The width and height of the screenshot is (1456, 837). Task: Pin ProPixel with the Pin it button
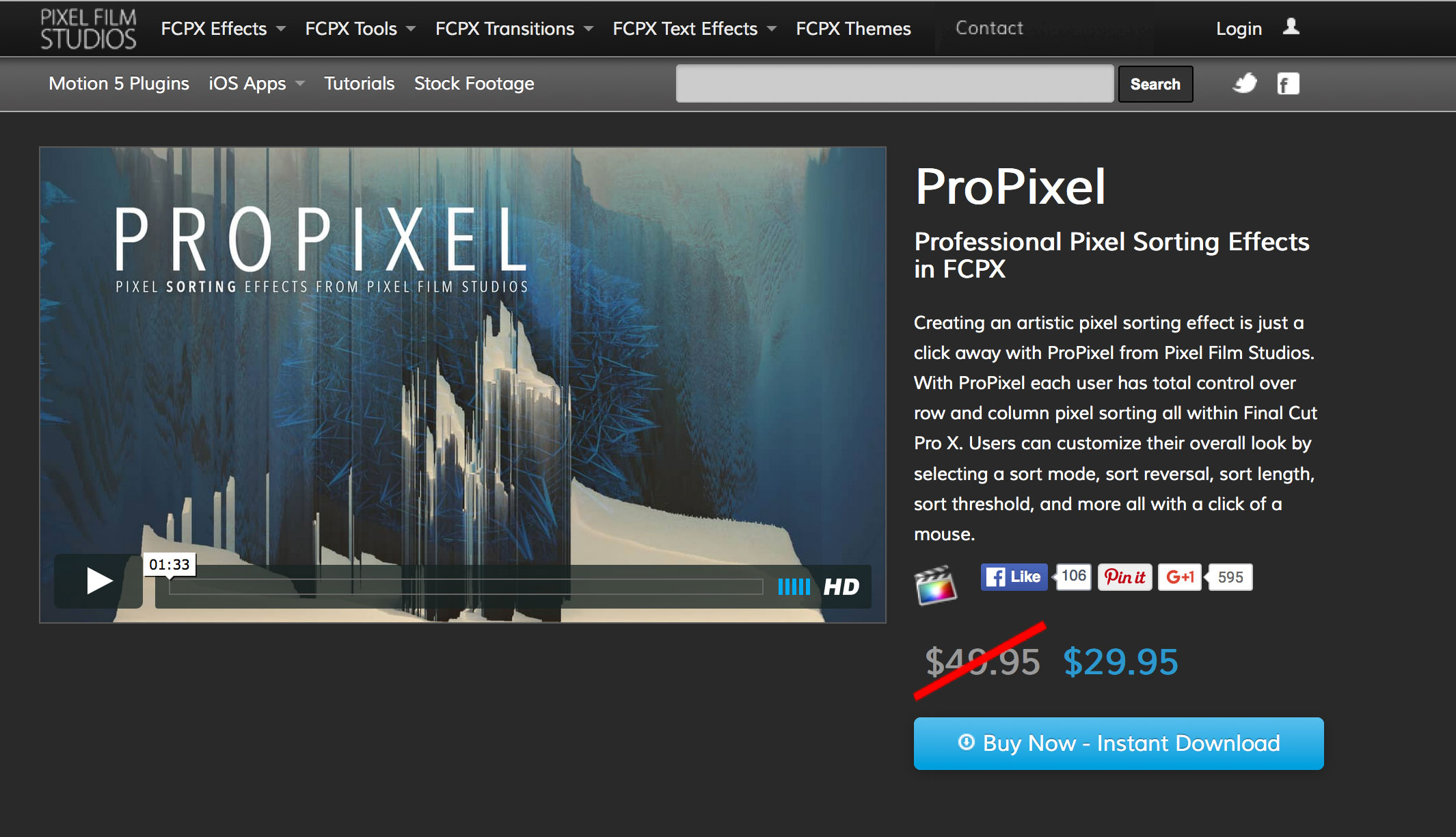[x=1125, y=577]
